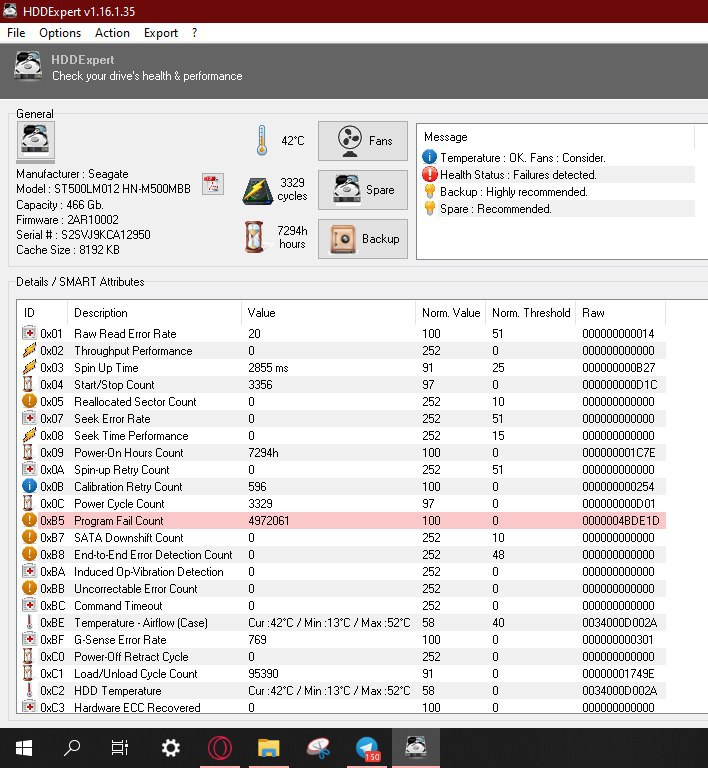Open the Export menu

161,33
